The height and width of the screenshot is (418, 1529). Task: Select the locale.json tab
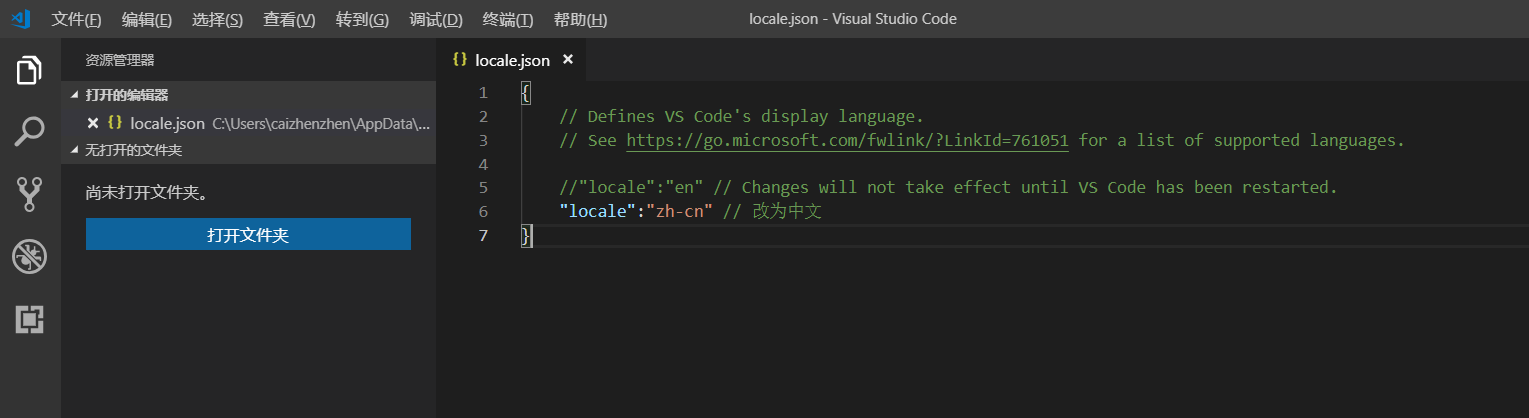tap(511, 60)
